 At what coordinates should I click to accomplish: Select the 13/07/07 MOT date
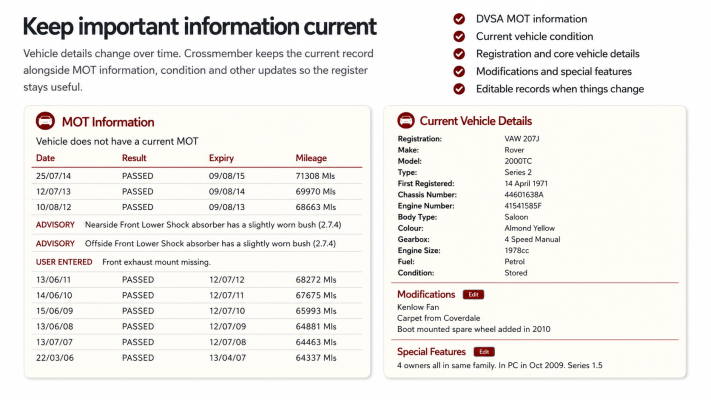coord(54,342)
